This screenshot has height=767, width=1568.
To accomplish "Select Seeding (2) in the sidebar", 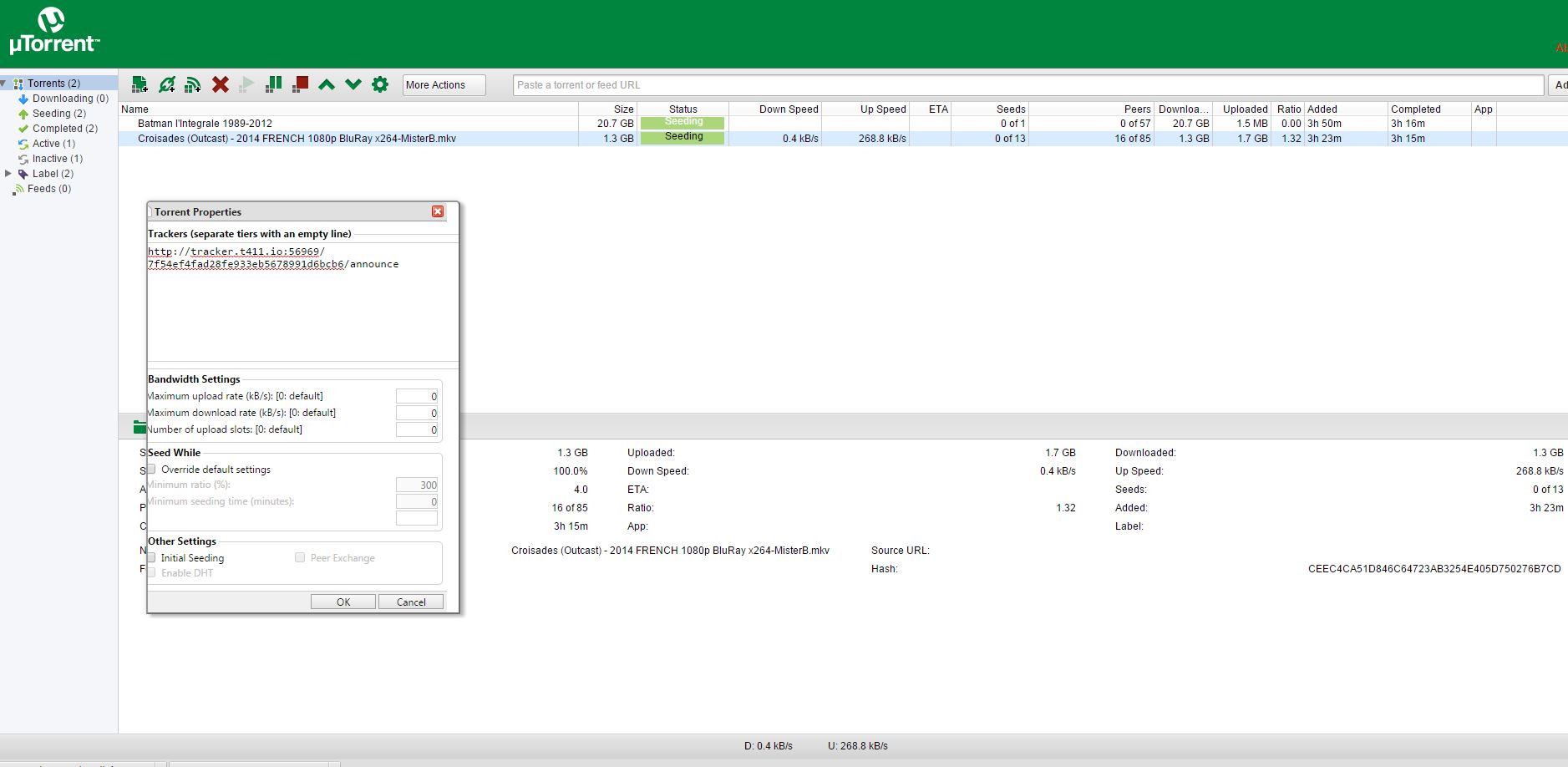I will tap(58, 114).
